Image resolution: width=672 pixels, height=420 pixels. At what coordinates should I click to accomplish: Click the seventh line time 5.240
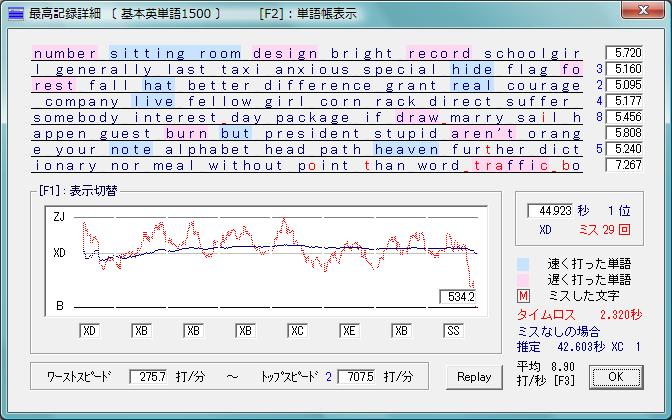624,149
